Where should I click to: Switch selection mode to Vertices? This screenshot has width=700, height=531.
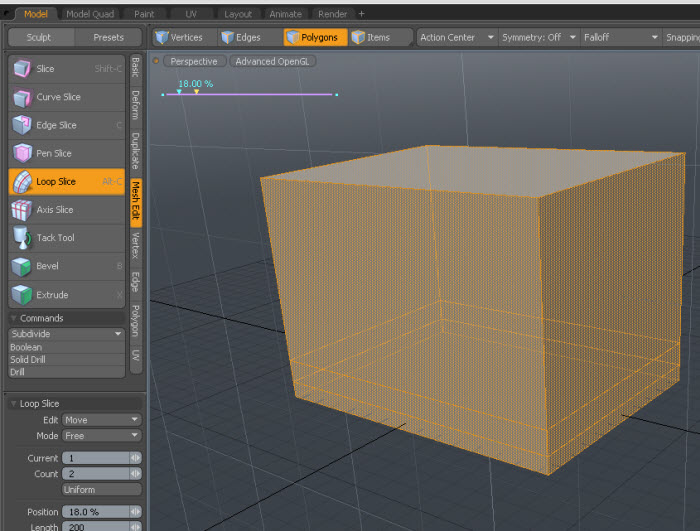point(178,37)
